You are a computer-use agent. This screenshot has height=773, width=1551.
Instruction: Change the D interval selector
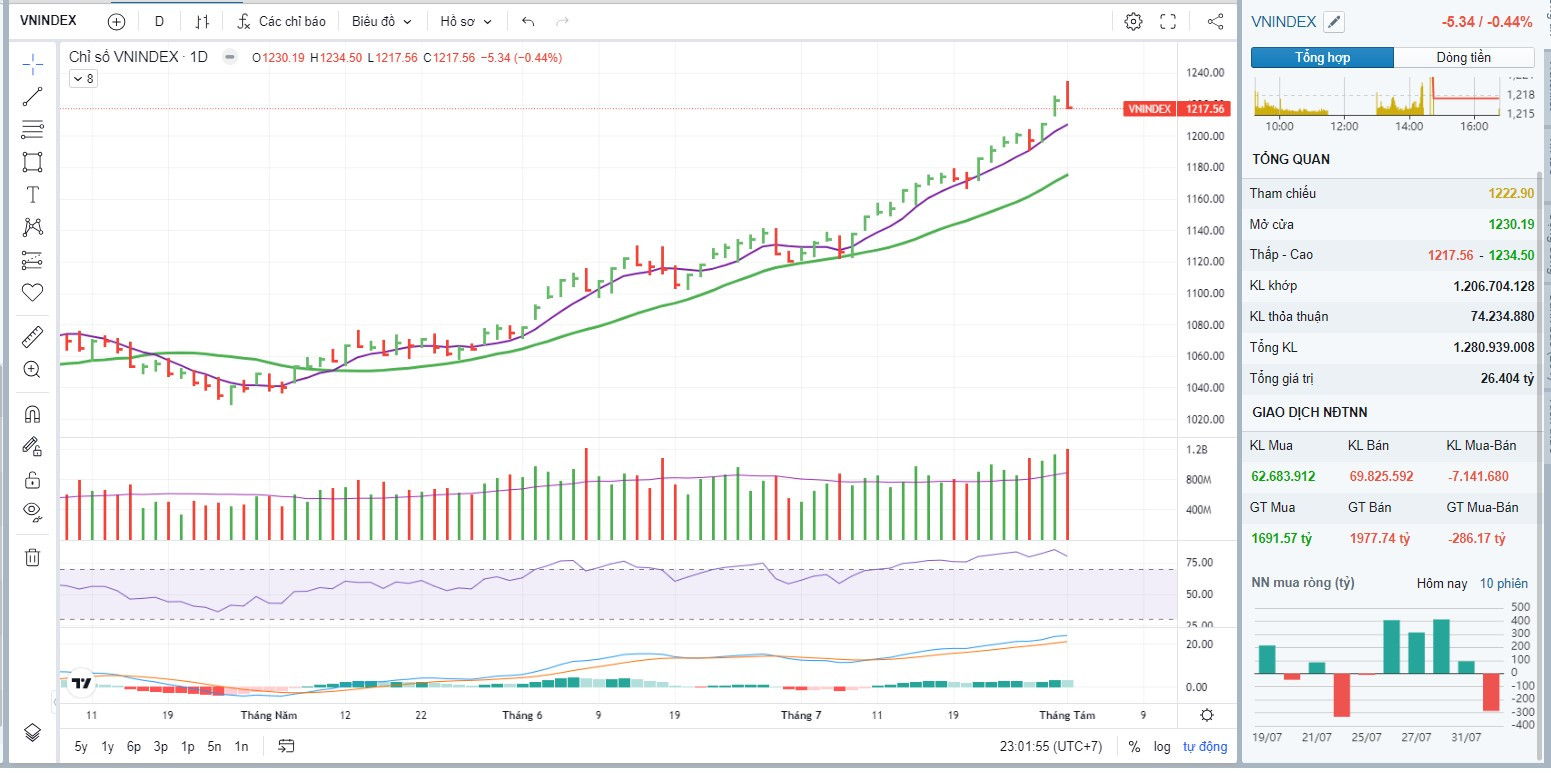tap(159, 21)
